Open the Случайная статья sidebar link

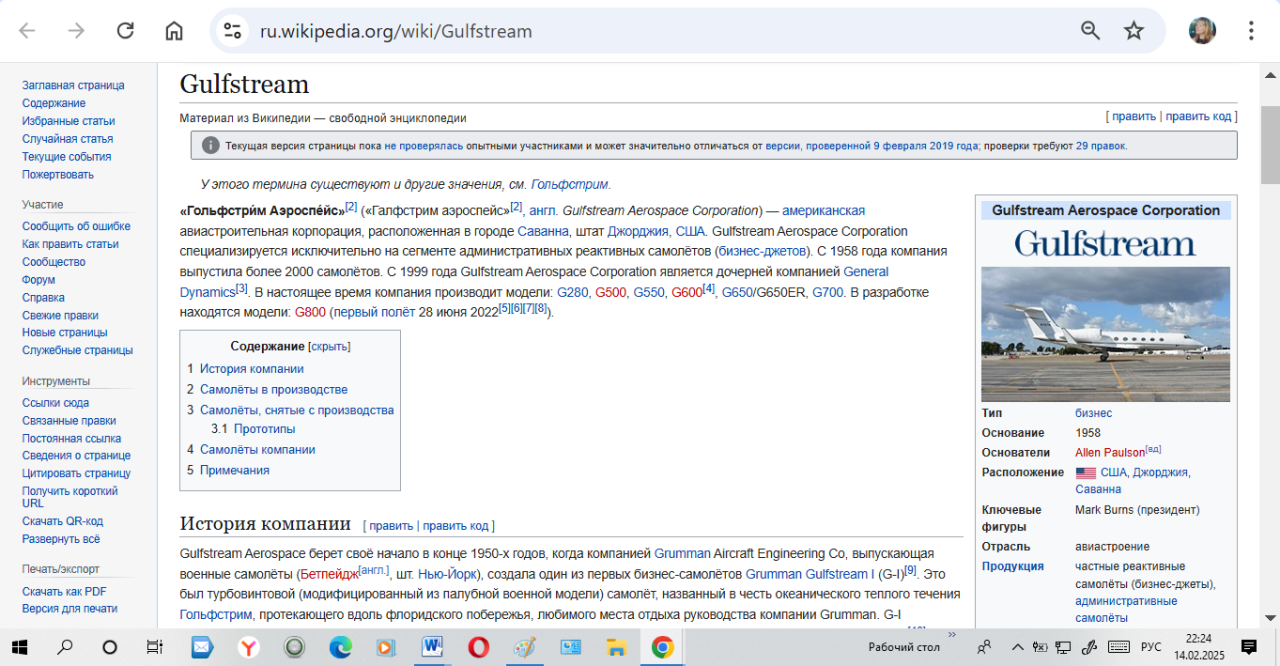click(67, 139)
